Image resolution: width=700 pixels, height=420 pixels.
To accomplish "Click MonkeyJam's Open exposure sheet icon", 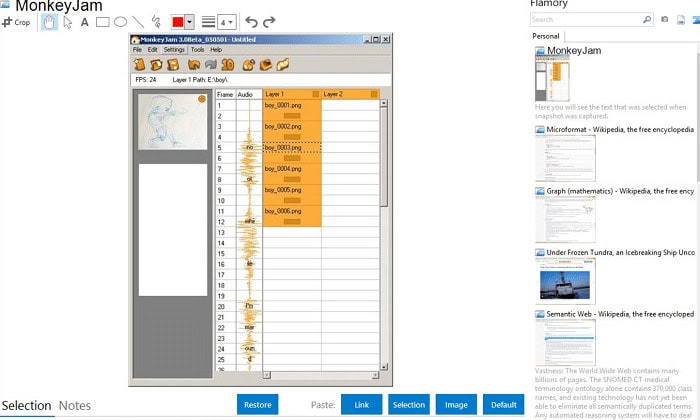I will click(156, 65).
